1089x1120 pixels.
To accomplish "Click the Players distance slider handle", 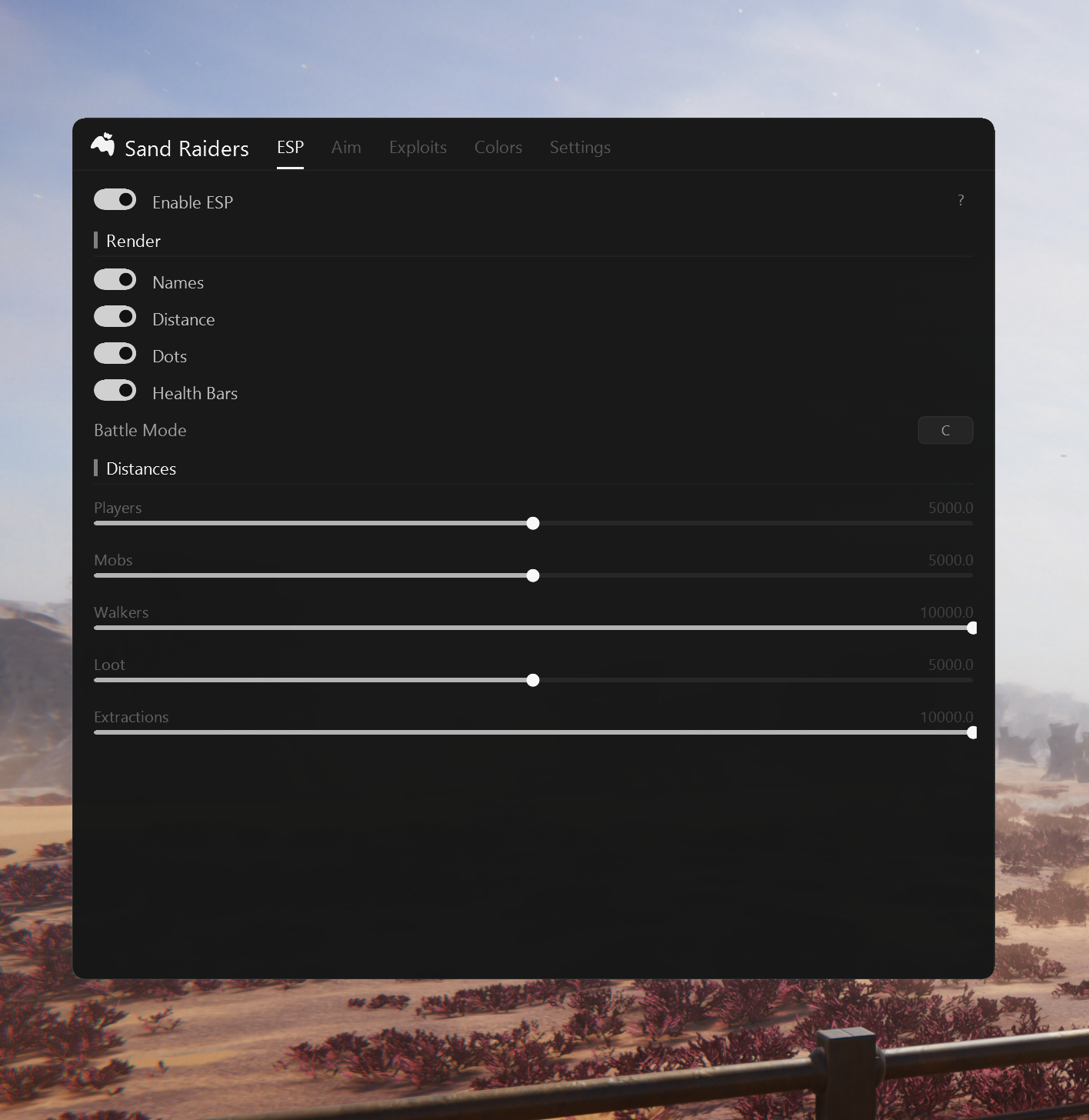I will [533, 523].
